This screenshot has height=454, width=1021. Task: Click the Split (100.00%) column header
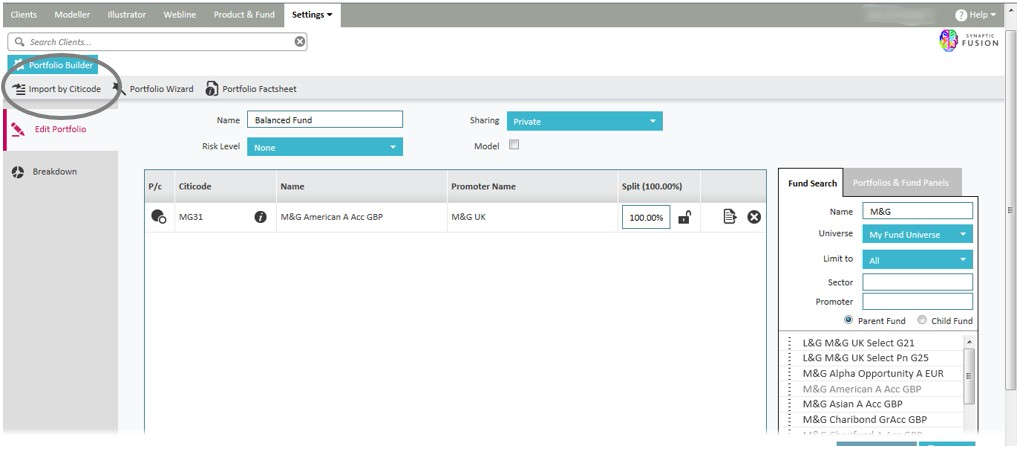(659, 186)
